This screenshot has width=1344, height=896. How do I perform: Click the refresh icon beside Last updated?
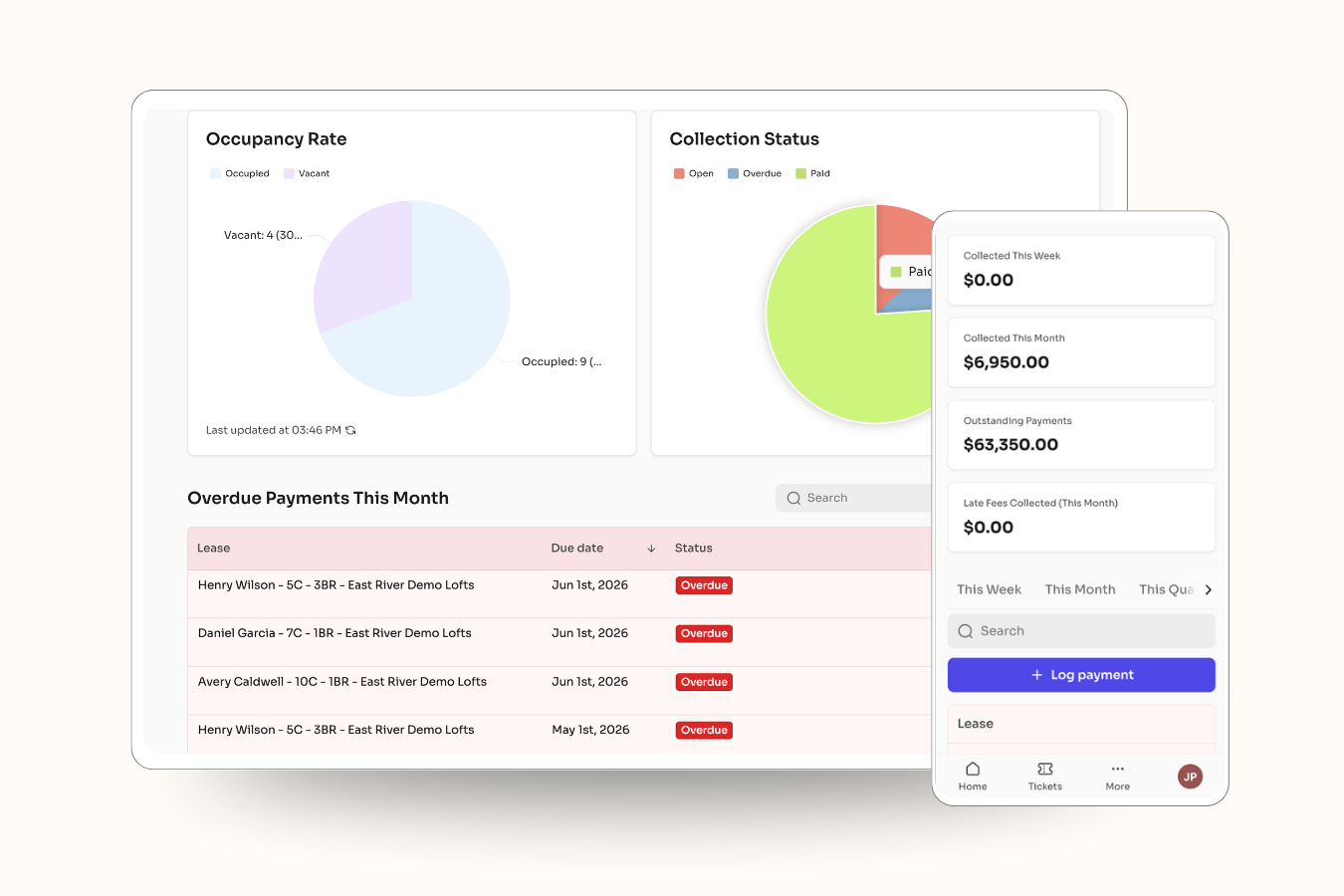[350, 430]
